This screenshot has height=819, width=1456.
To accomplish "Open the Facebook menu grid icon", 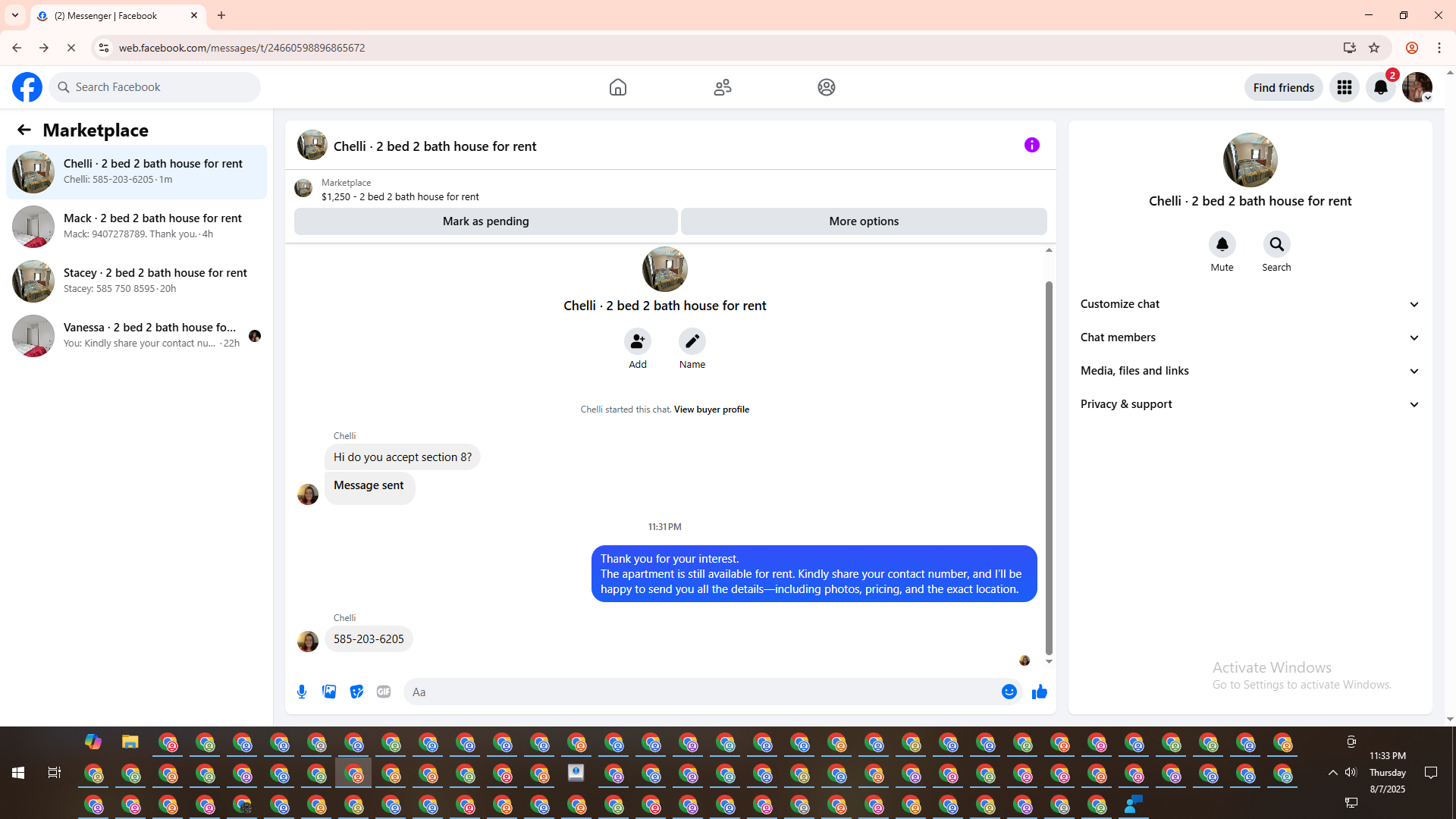I will point(1345,87).
